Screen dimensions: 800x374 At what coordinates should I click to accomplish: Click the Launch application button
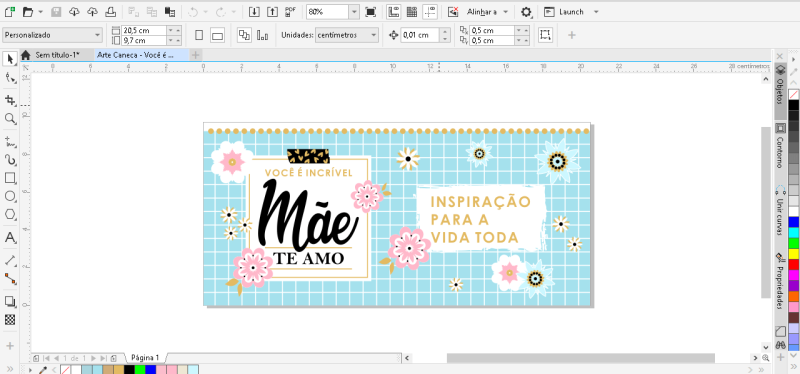coord(564,11)
